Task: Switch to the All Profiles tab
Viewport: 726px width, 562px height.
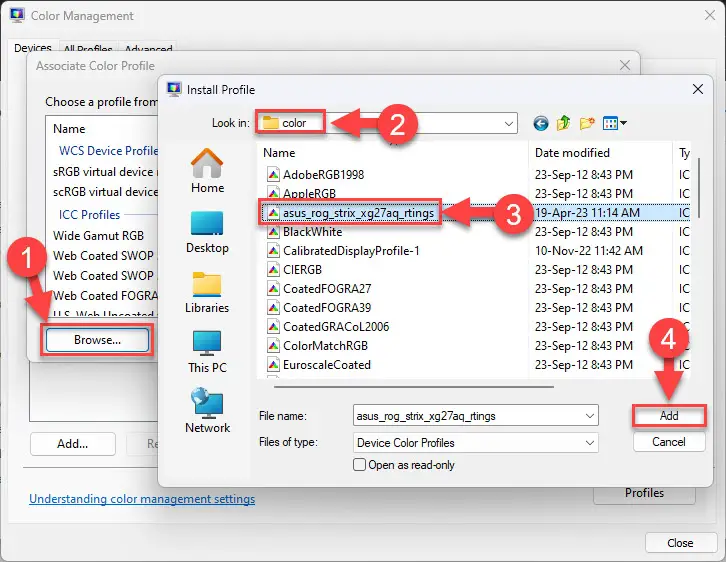Action: [x=88, y=48]
